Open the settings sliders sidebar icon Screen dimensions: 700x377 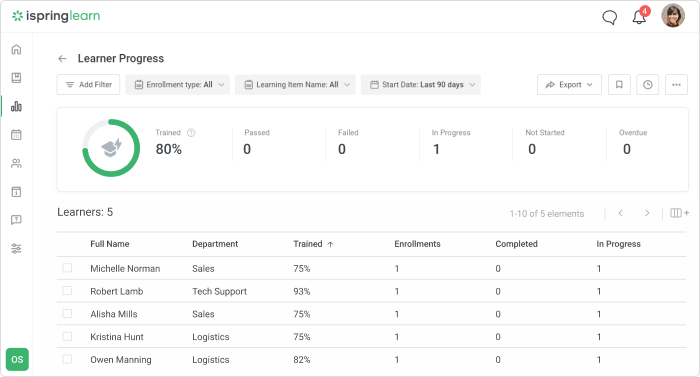click(16, 248)
